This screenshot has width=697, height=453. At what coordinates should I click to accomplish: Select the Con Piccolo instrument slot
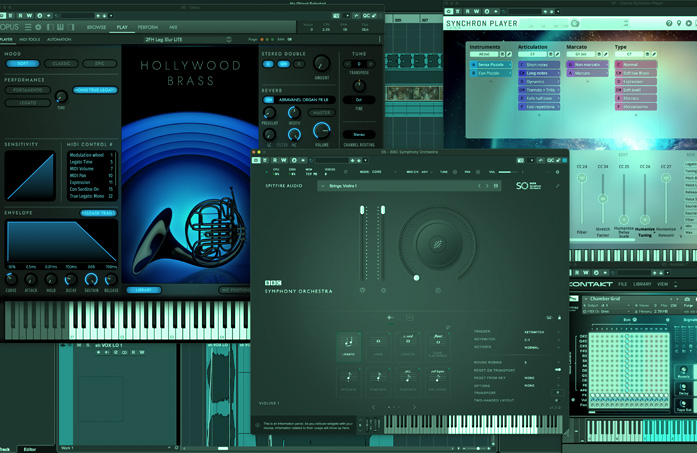pyautogui.click(x=491, y=73)
